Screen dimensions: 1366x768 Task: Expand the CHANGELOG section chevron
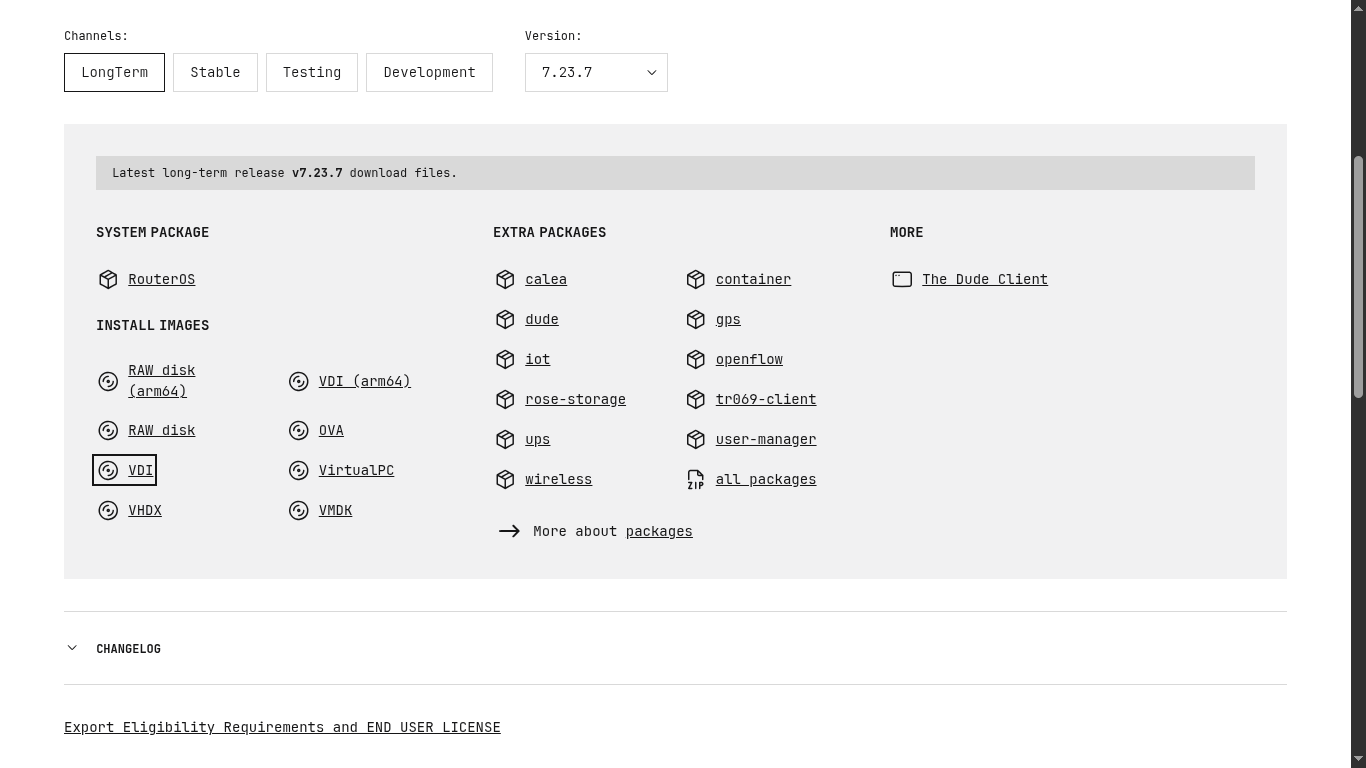(x=72, y=648)
